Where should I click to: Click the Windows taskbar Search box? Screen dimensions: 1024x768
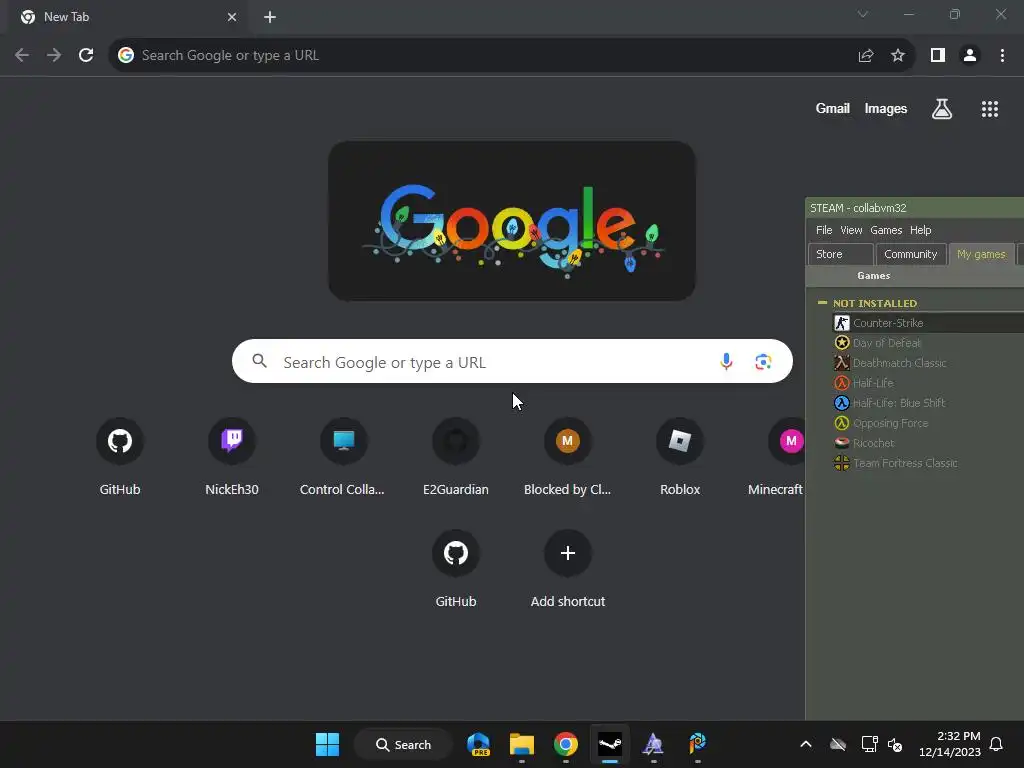point(404,744)
